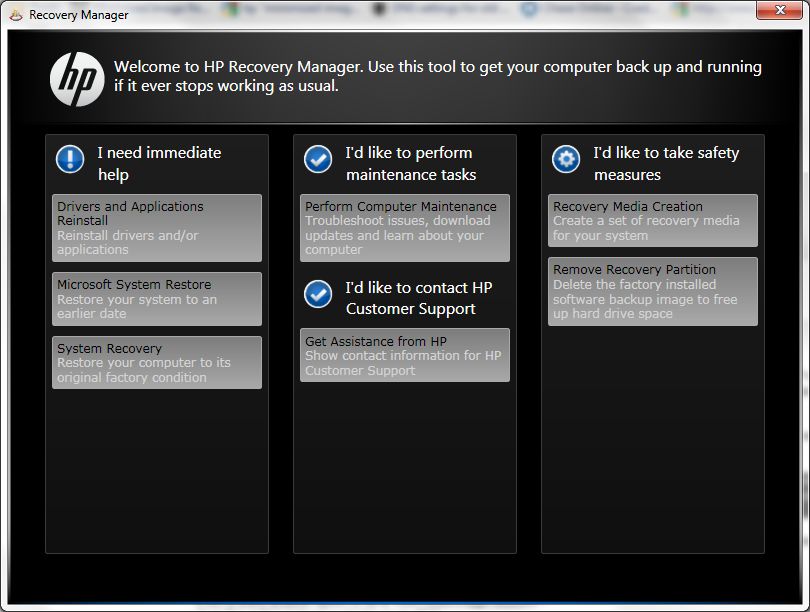Click the 'contact HP Customer Support' heading
This screenshot has width=810, height=612.
point(418,298)
